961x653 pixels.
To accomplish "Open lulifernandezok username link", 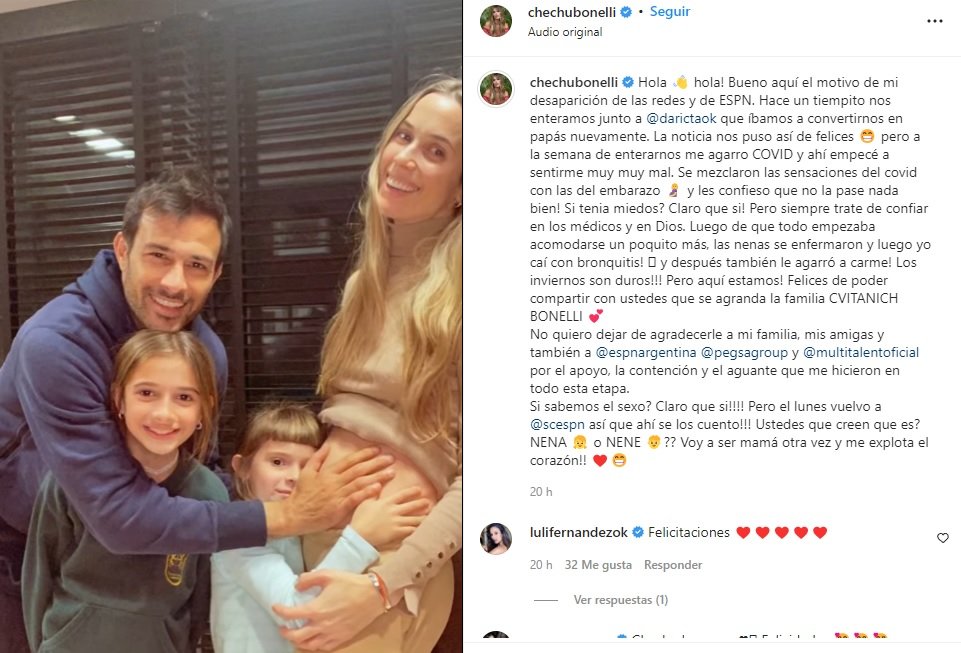I will [x=578, y=532].
